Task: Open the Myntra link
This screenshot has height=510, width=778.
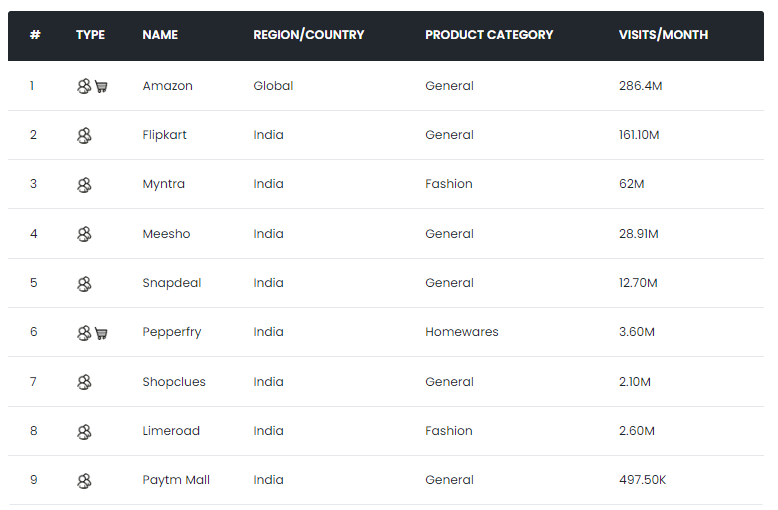Action: 163,184
